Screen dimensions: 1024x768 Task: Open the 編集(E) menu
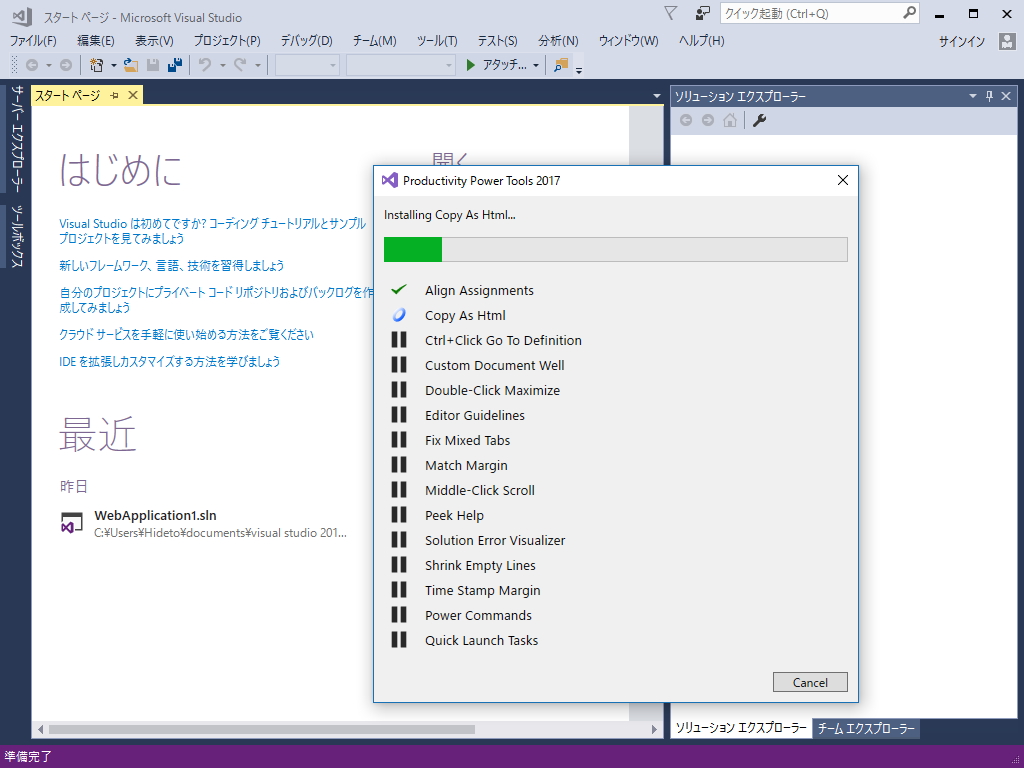pyautogui.click(x=96, y=41)
